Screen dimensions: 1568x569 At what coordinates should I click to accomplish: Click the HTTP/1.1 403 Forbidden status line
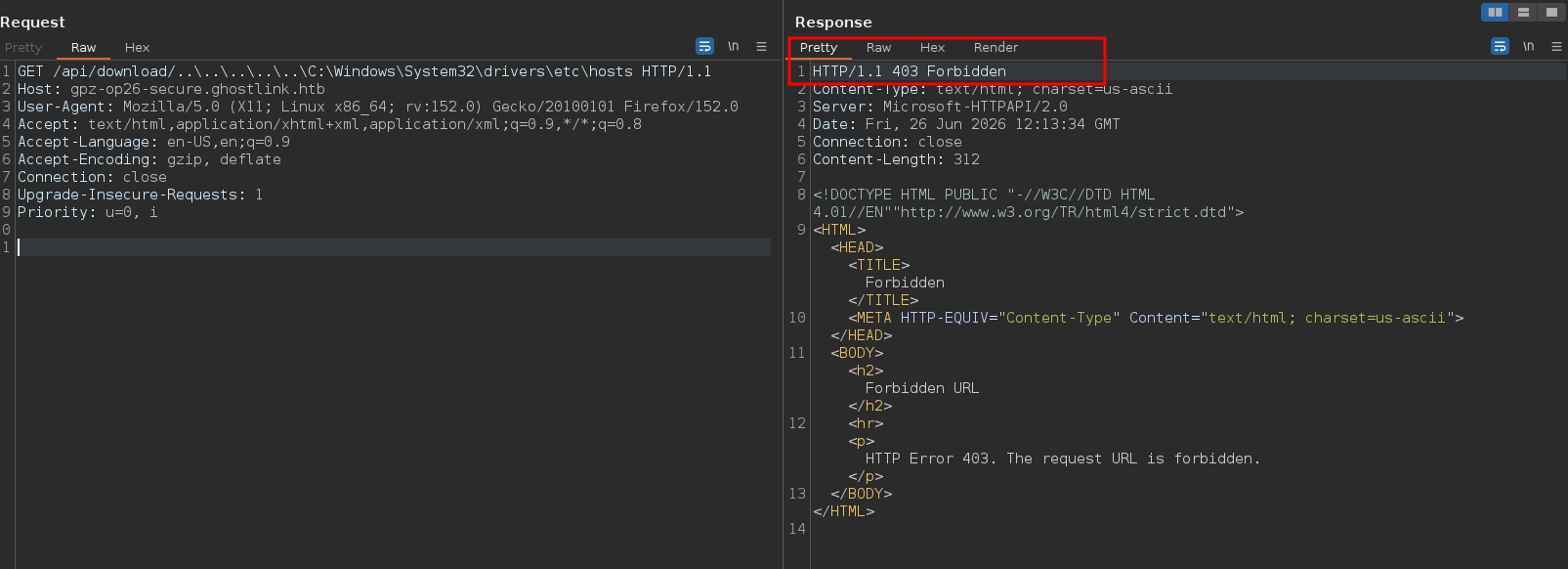point(910,71)
